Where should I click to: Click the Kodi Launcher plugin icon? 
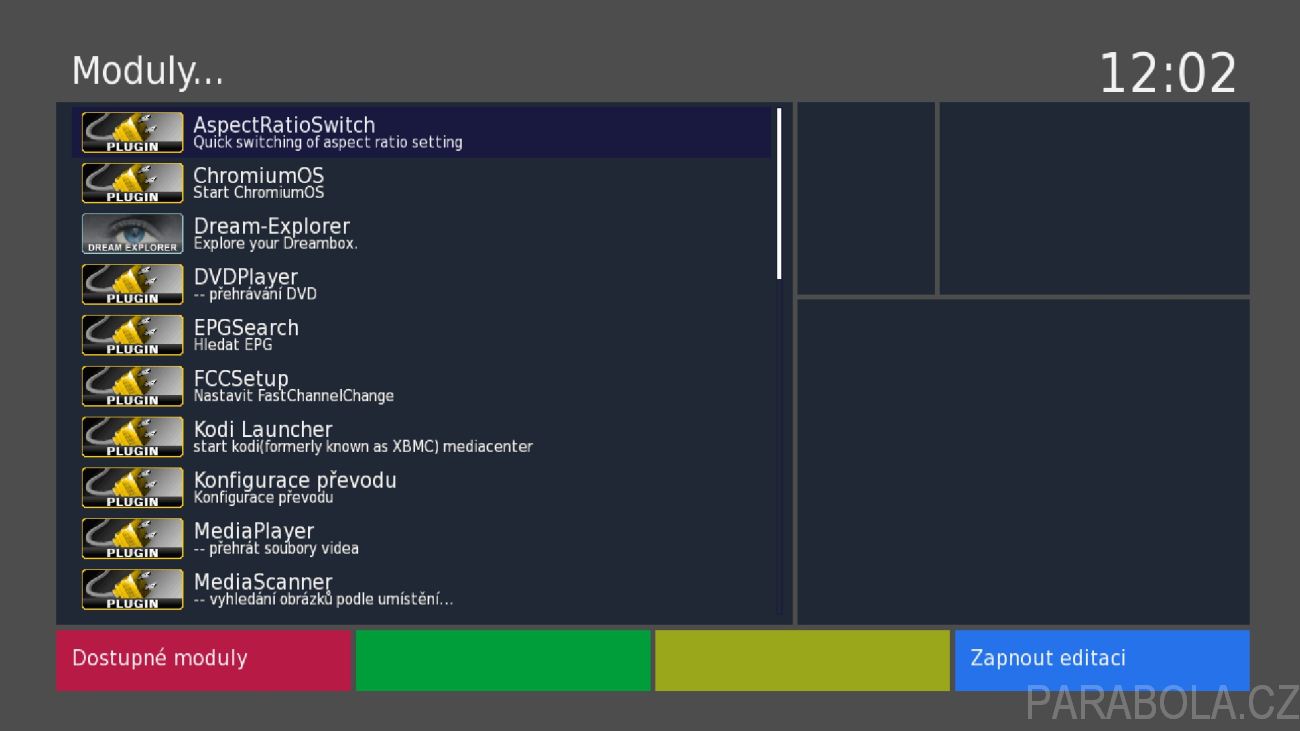click(x=133, y=437)
